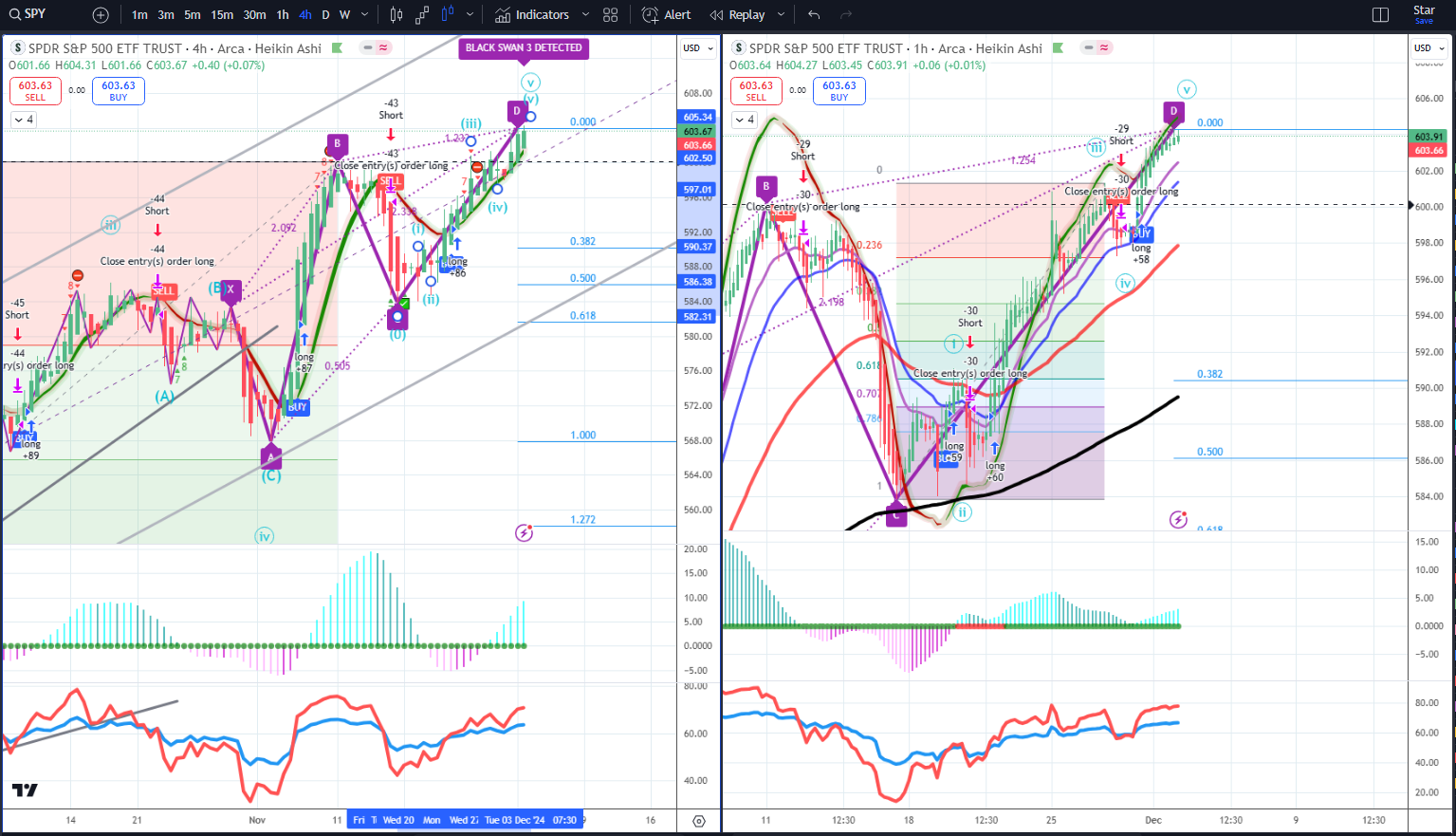The width and height of the screenshot is (1456, 836).
Task: Click the BUY 603.63 button on 4h chart
Action: (119, 90)
